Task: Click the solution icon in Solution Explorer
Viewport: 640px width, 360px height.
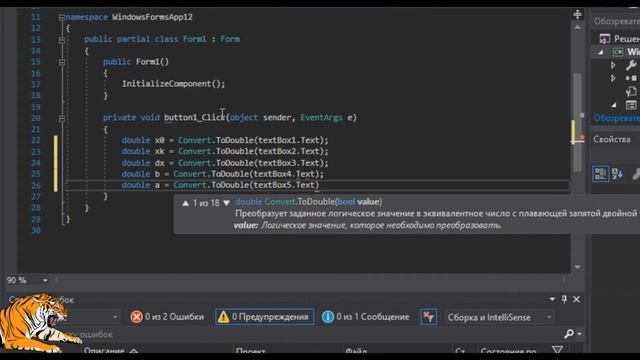Action: click(604, 39)
